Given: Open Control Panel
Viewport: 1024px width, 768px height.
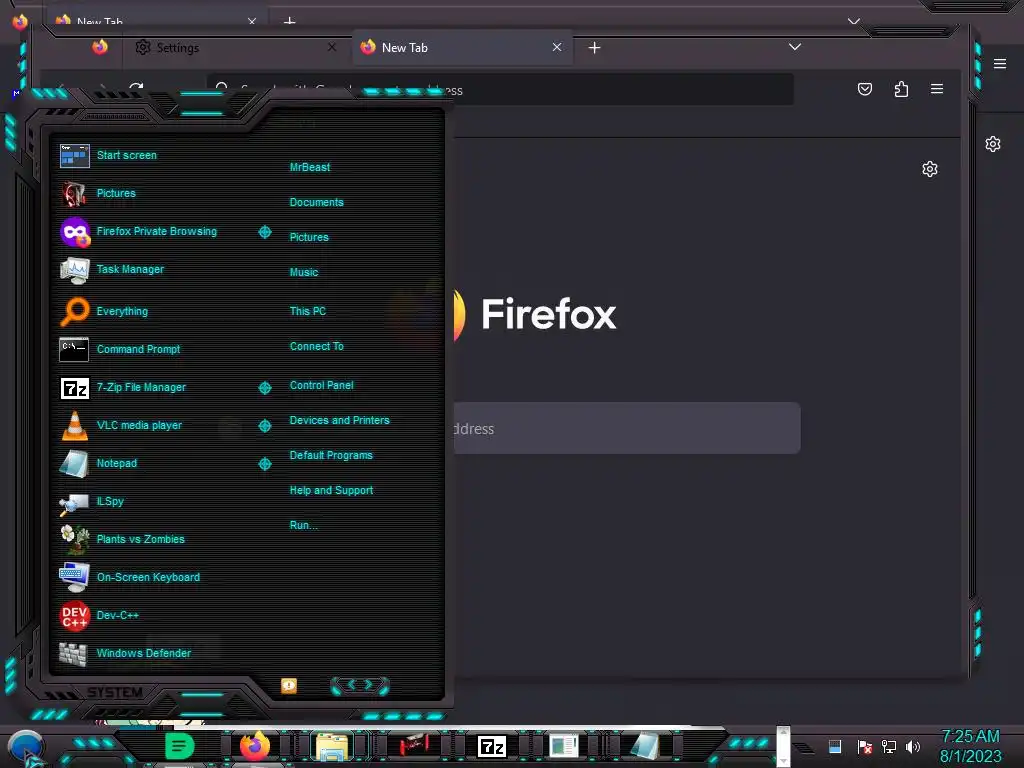Looking at the screenshot, I should click(x=321, y=385).
